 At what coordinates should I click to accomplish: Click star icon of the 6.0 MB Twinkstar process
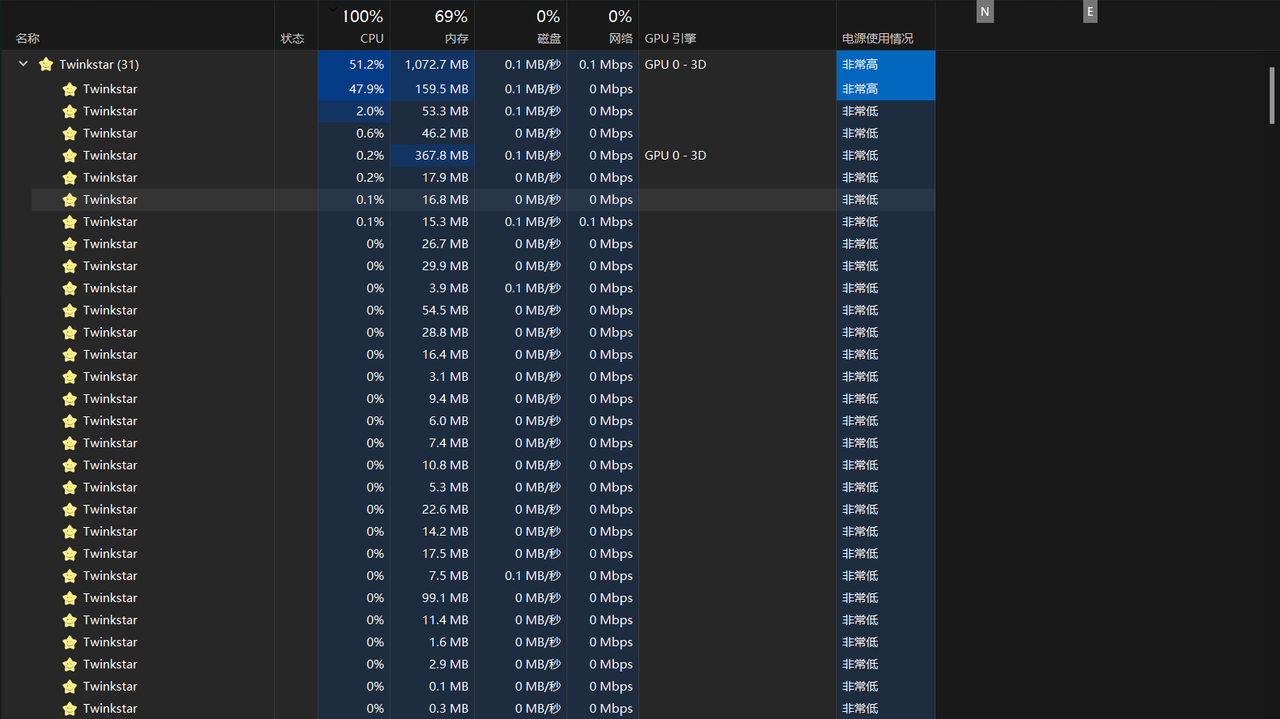point(70,421)
